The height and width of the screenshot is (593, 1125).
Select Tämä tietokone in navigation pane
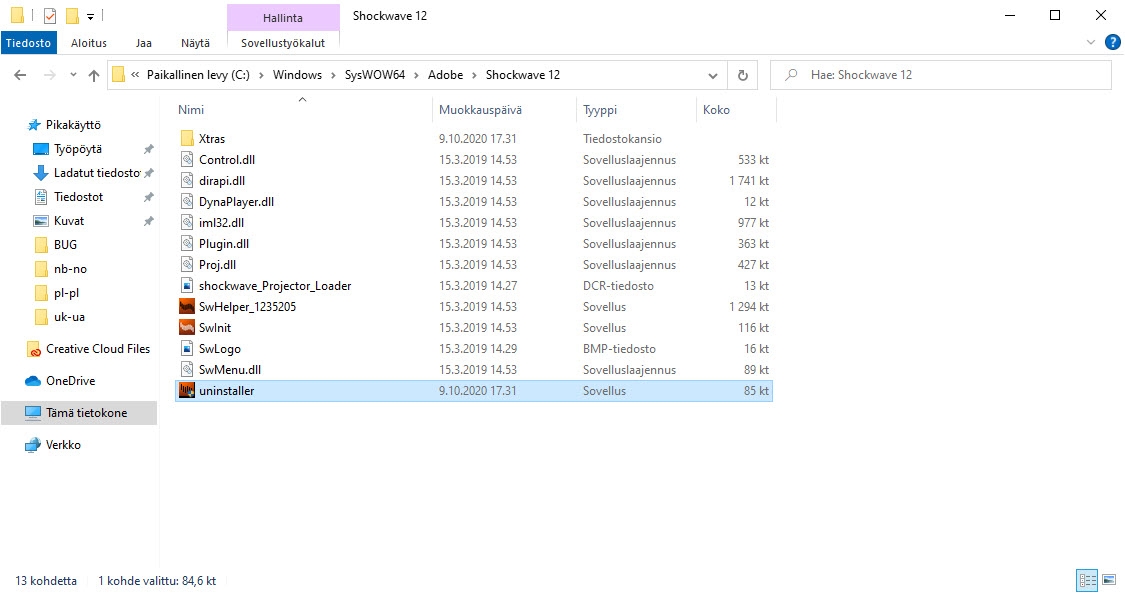79,413
